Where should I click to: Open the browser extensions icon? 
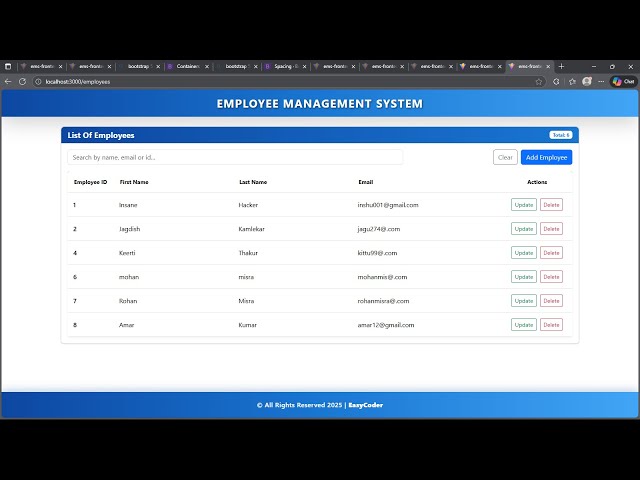556,82
